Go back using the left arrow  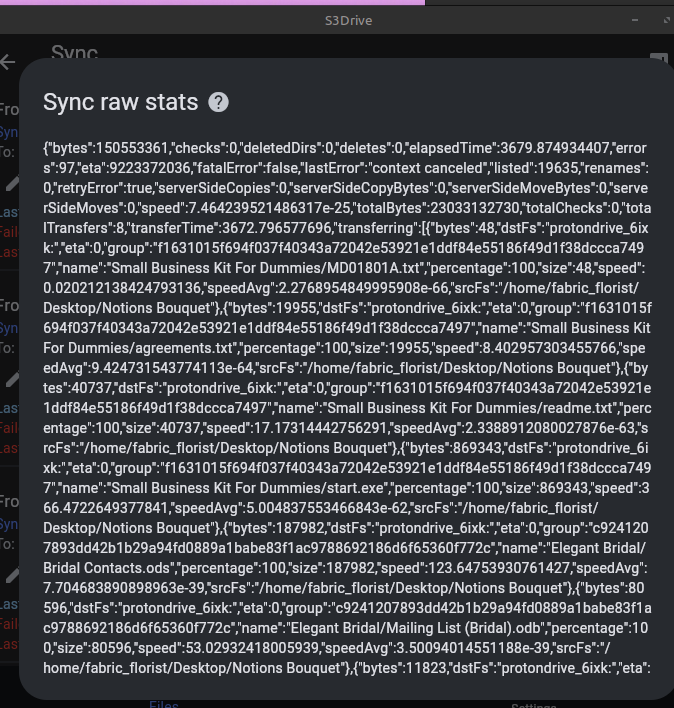tap(7, 62)
